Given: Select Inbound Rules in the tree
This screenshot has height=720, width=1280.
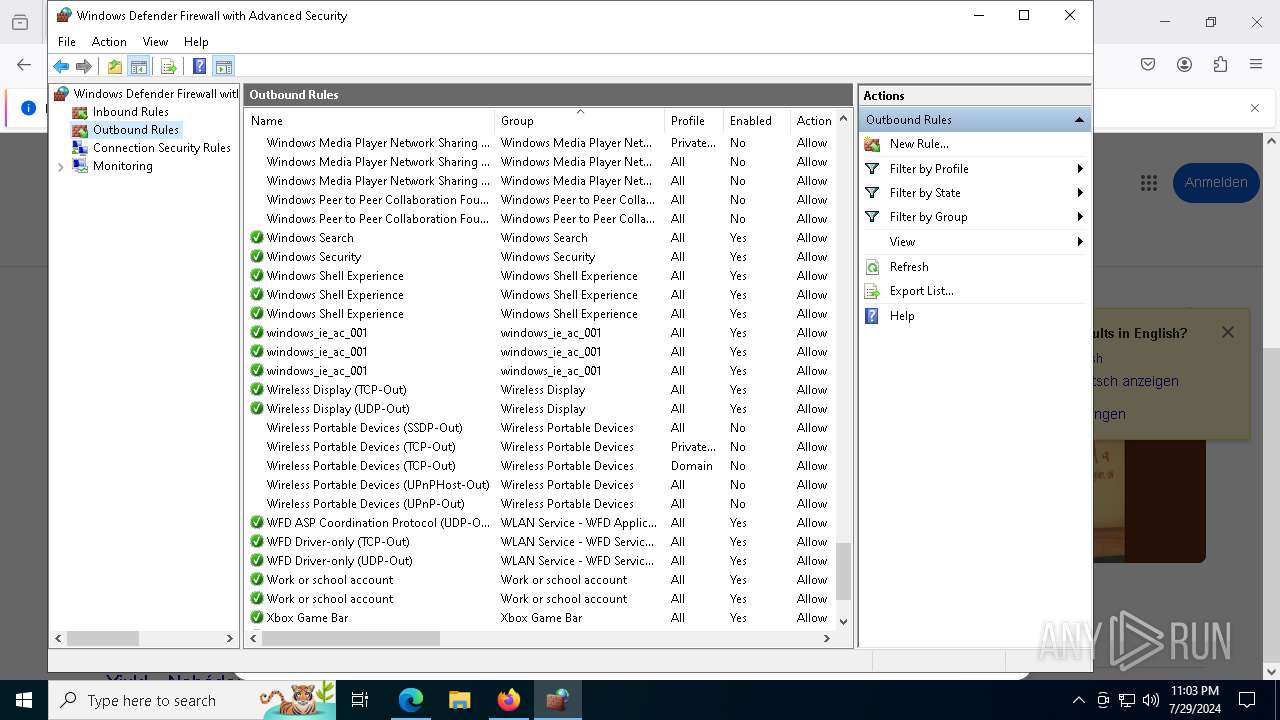Looking at the screenshot, I should click(130, 112).
